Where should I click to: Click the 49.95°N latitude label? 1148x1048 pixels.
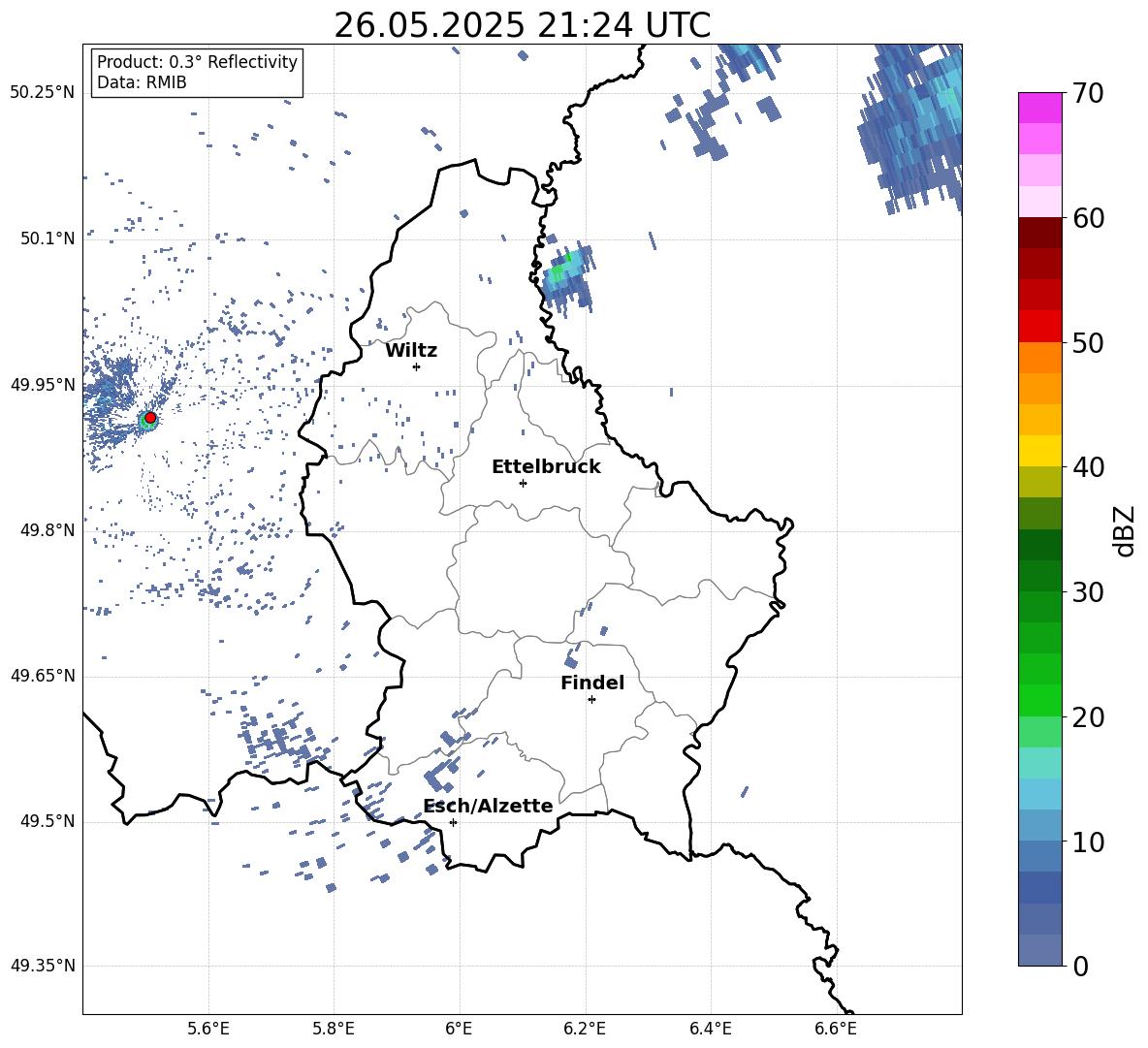click(x=44, y=385)
